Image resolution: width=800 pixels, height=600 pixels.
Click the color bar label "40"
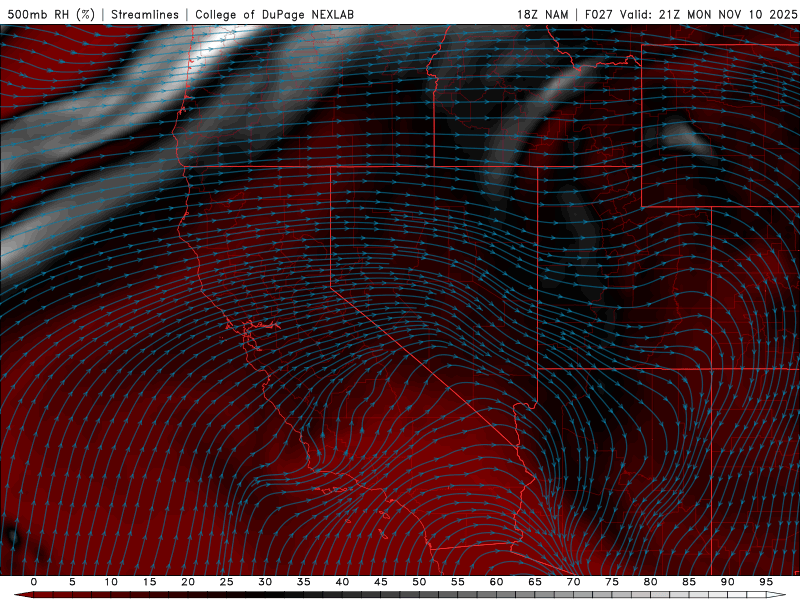point(342,582)
